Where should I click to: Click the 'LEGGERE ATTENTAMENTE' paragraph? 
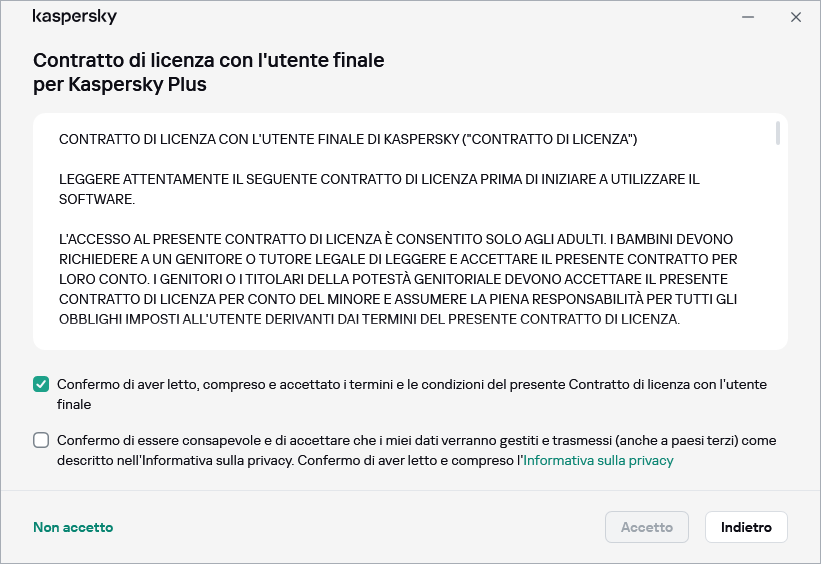pyautogui.click(x=379, y=179)
